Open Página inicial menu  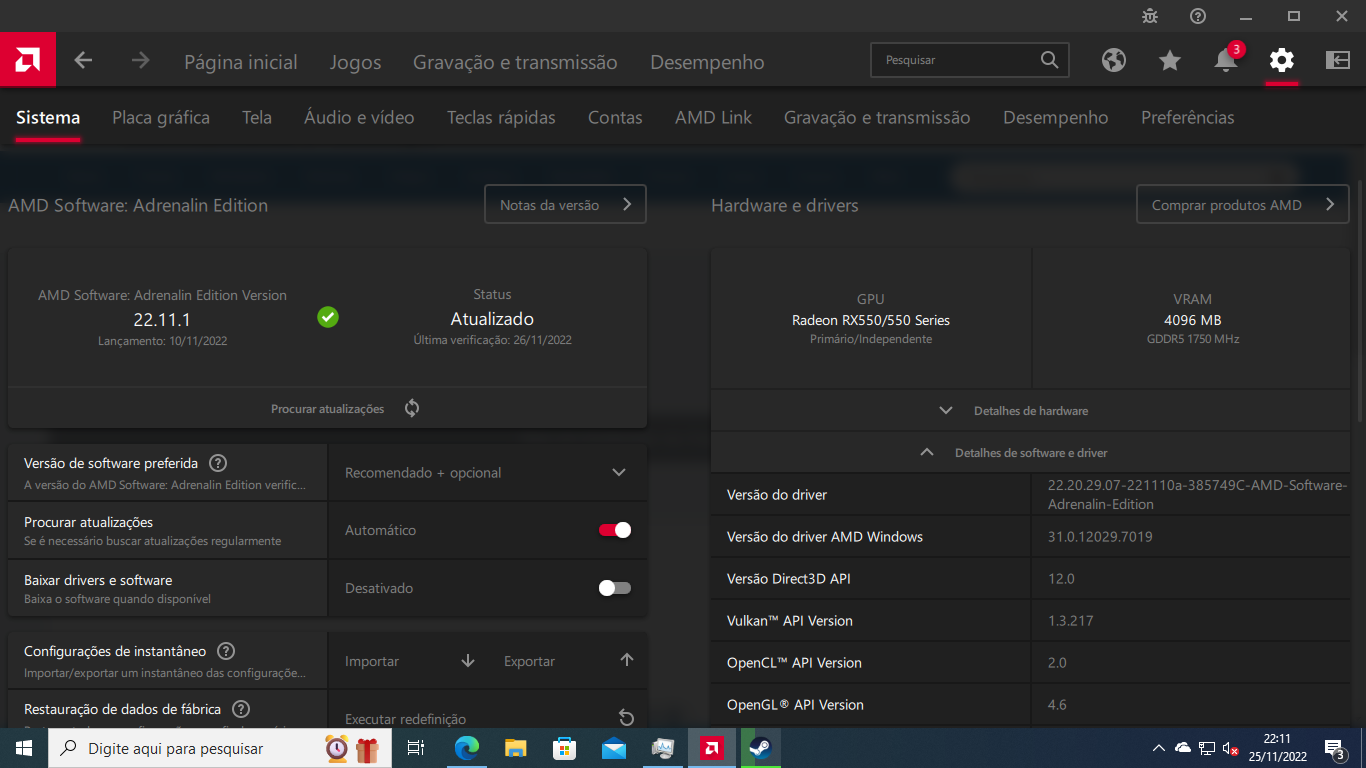point(241,62)
